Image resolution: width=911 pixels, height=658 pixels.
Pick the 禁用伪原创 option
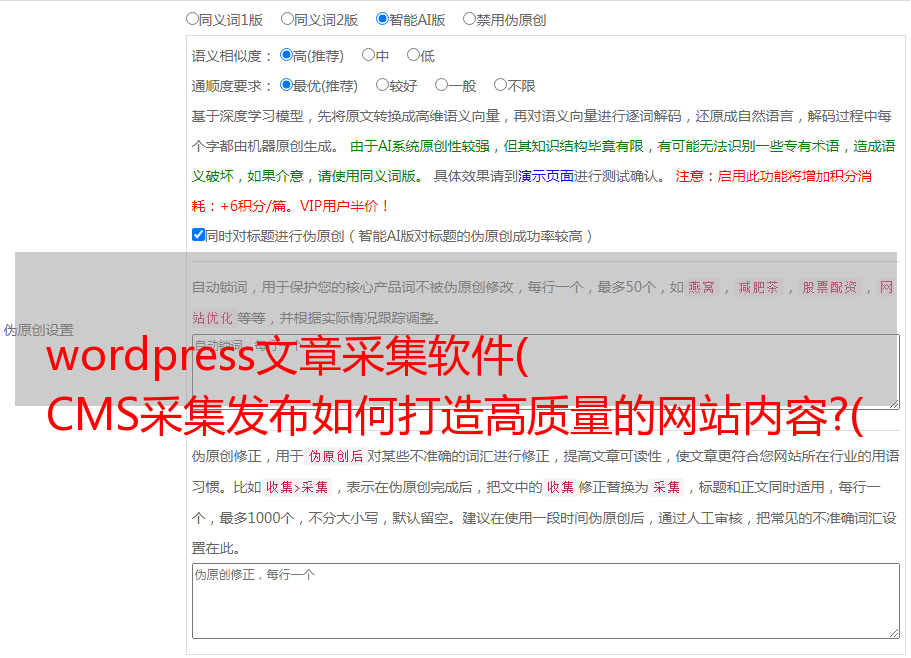pos(469,19)
